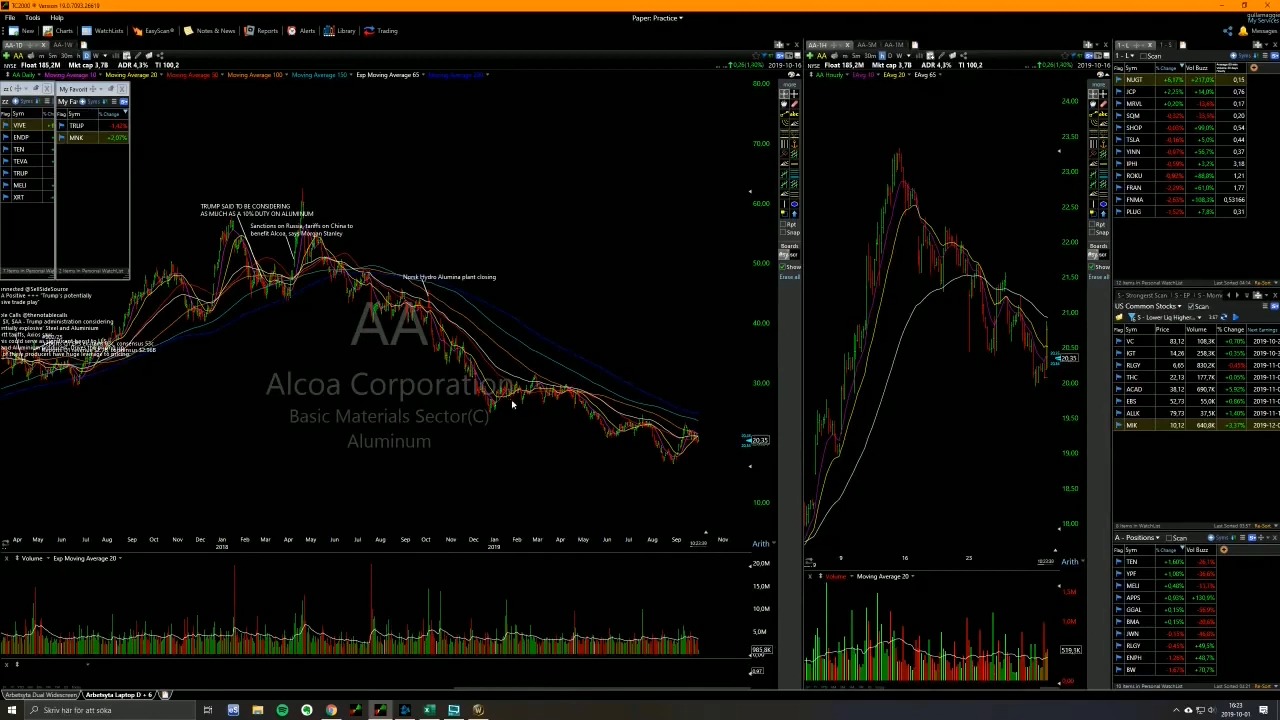Expand timeframe dropdown after W on AA-1D chart
The image size is (1280, 720).
(x=106, y=56)
